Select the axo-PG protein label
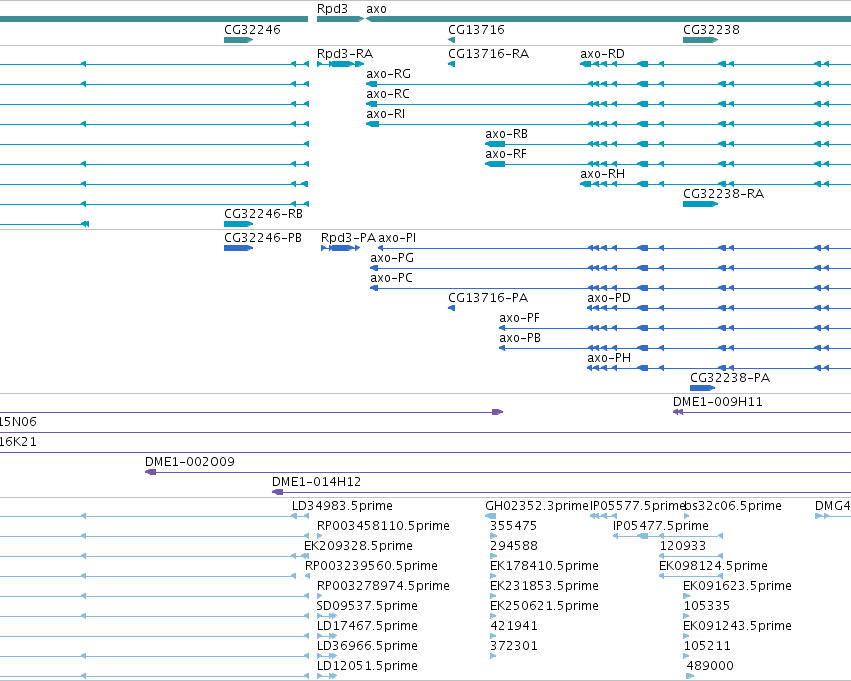The width and height of the screenshot is (851, 681). coord(392,258)
